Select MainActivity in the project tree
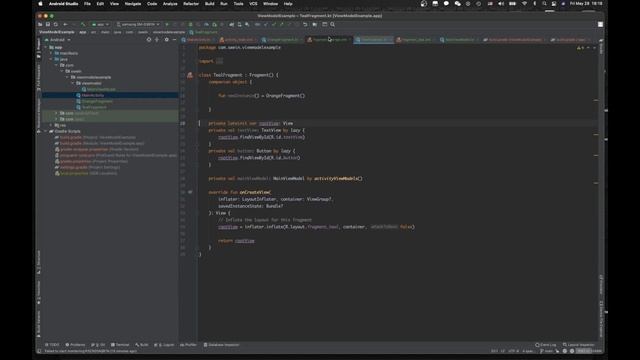Screen dimensions: 640x360 93,95
